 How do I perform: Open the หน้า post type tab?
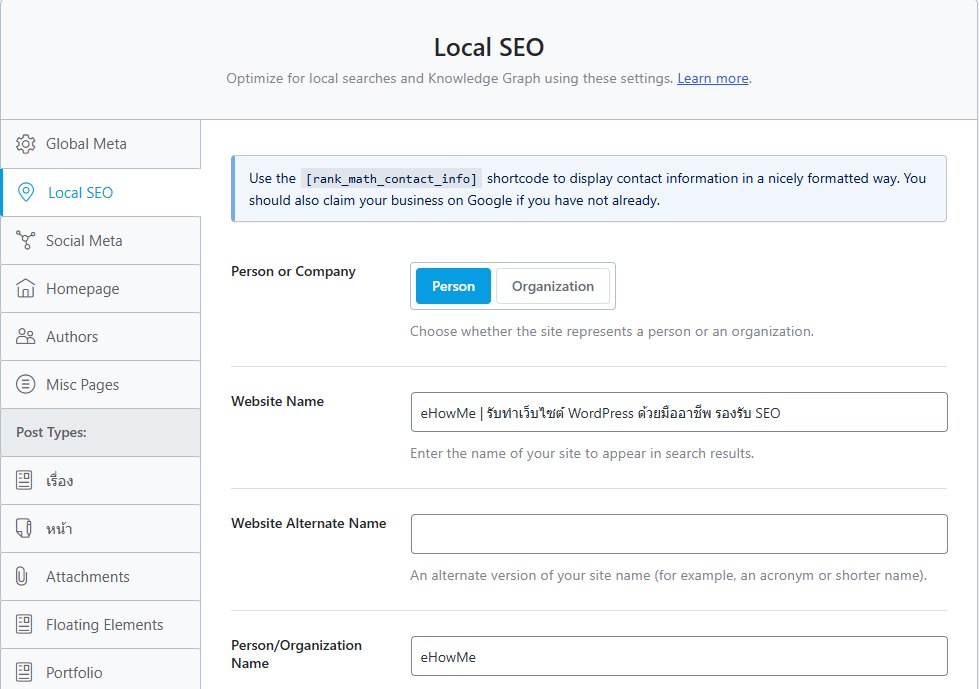[101, 529]
